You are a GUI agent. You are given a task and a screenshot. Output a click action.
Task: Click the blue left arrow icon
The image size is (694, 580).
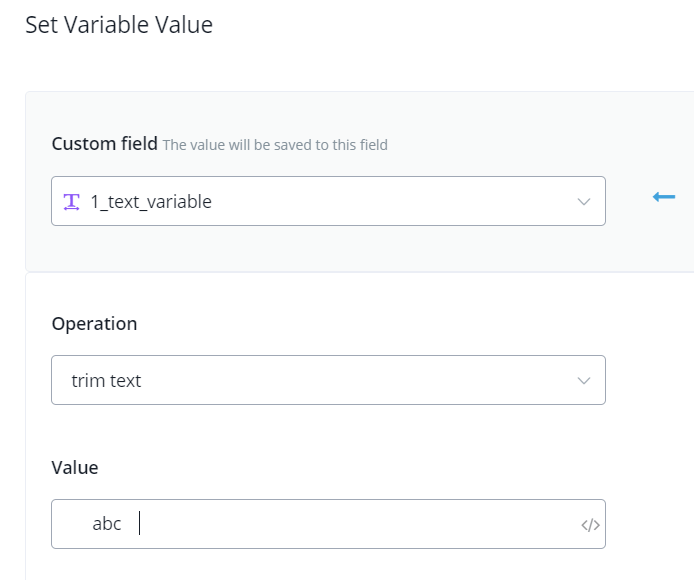pyautogui.click(x=664, y=197)
